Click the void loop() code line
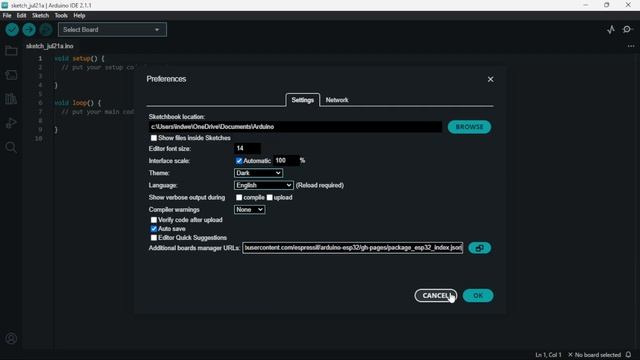The width and height of the screenshot is (640, 360). coord(78,103)
